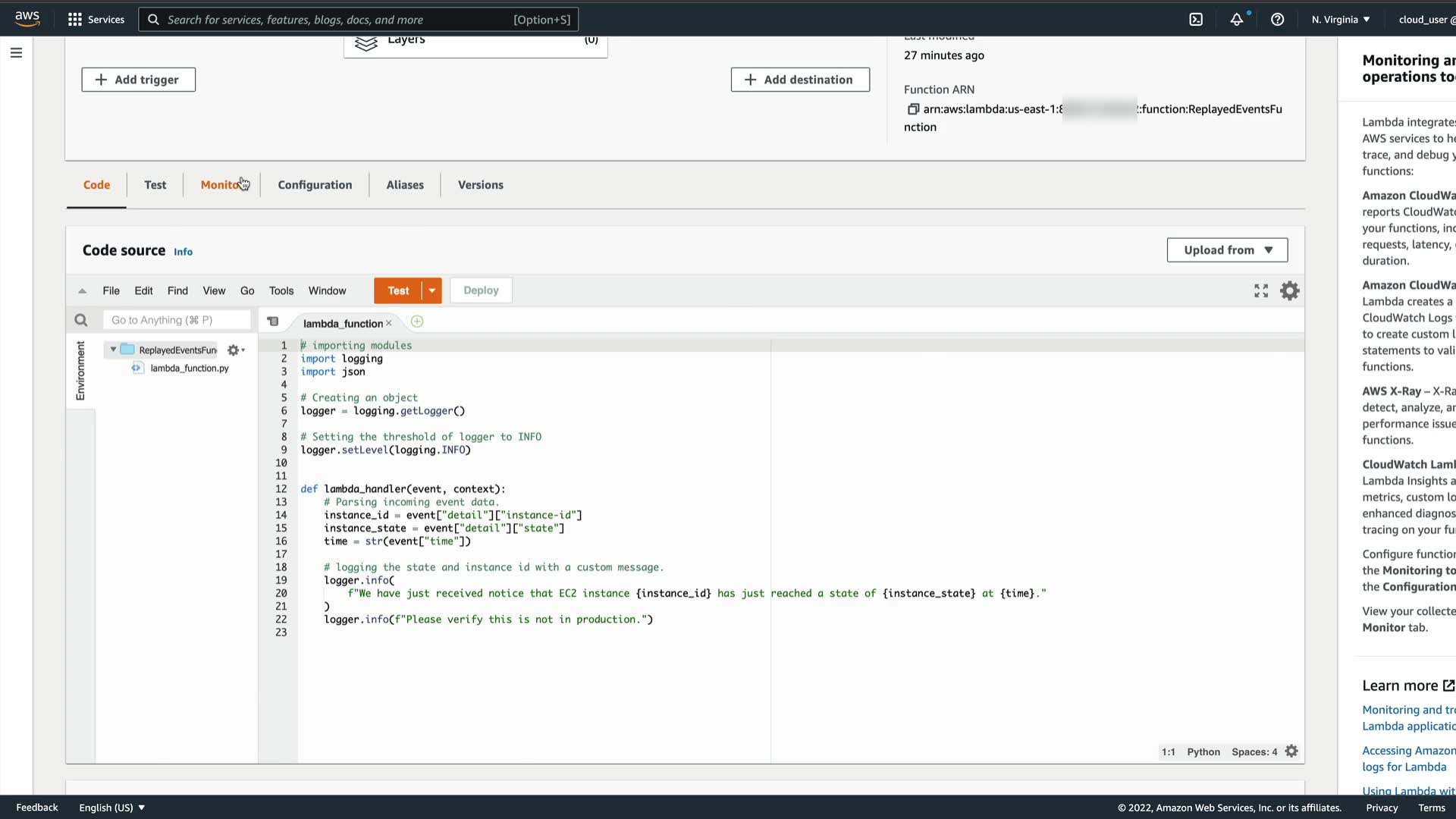1456x819 pixels.
Task: Open code editor preferences gear
Action: [1290, 291]
